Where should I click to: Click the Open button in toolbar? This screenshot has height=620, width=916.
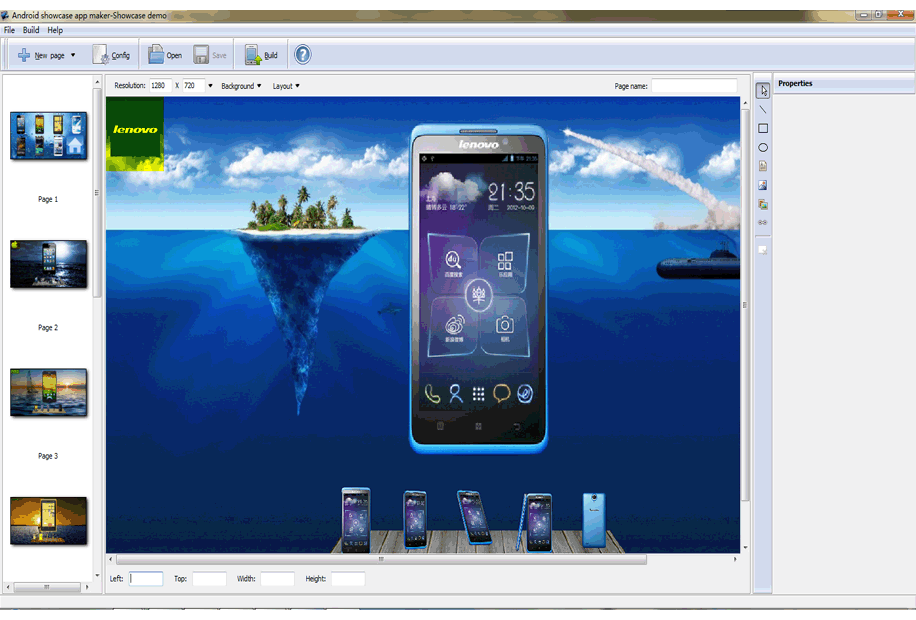point(165,55)
